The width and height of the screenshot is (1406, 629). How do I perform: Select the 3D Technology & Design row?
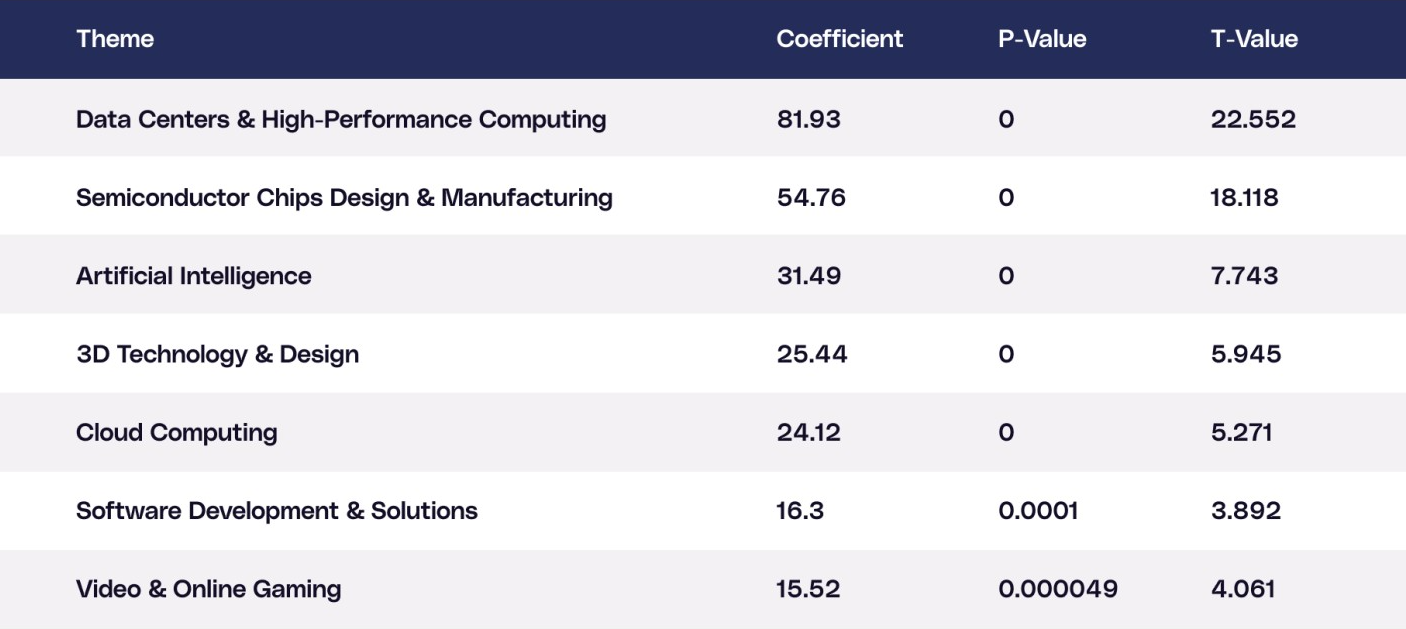click(x=217, y=354)
